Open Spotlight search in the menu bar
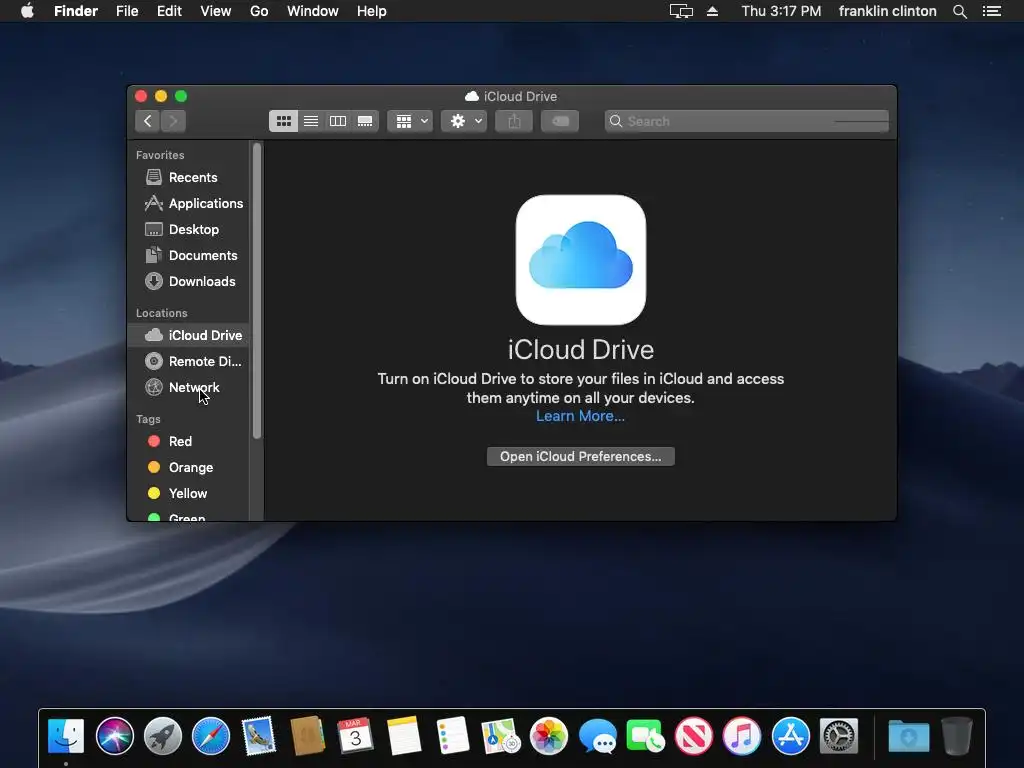Viewport: 1024px width, 768px height. (959, 11)
